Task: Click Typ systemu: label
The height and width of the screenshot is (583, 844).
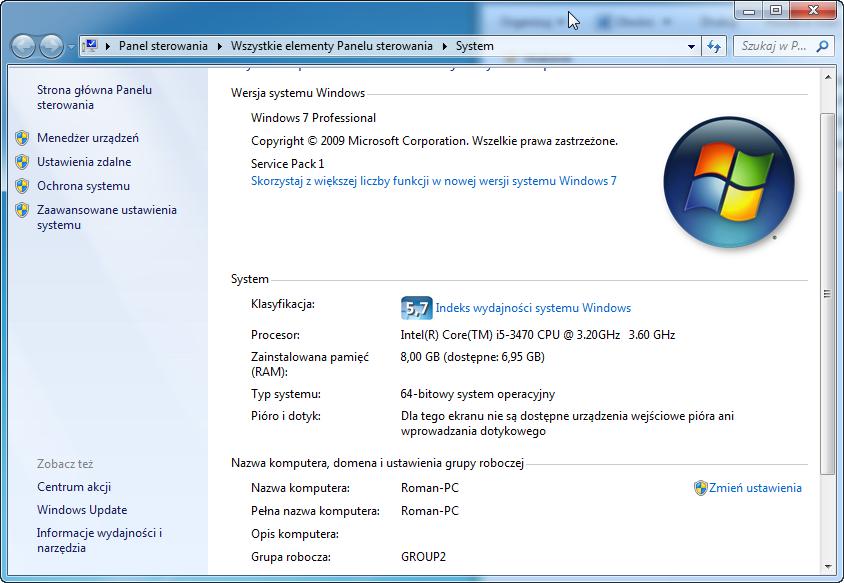Action: point(285,394)
